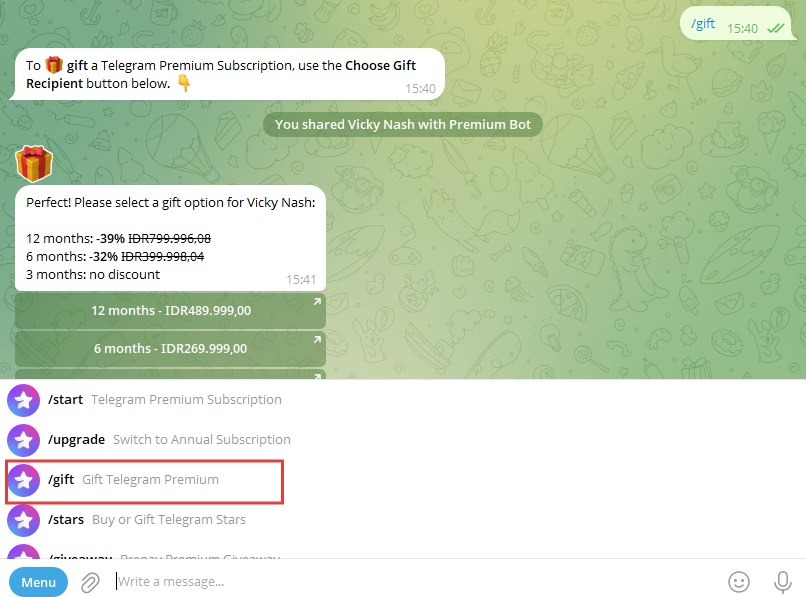Click the star avatar beside /upgrade
This screenshot has height=597, width=806.
tap(23, 440)
